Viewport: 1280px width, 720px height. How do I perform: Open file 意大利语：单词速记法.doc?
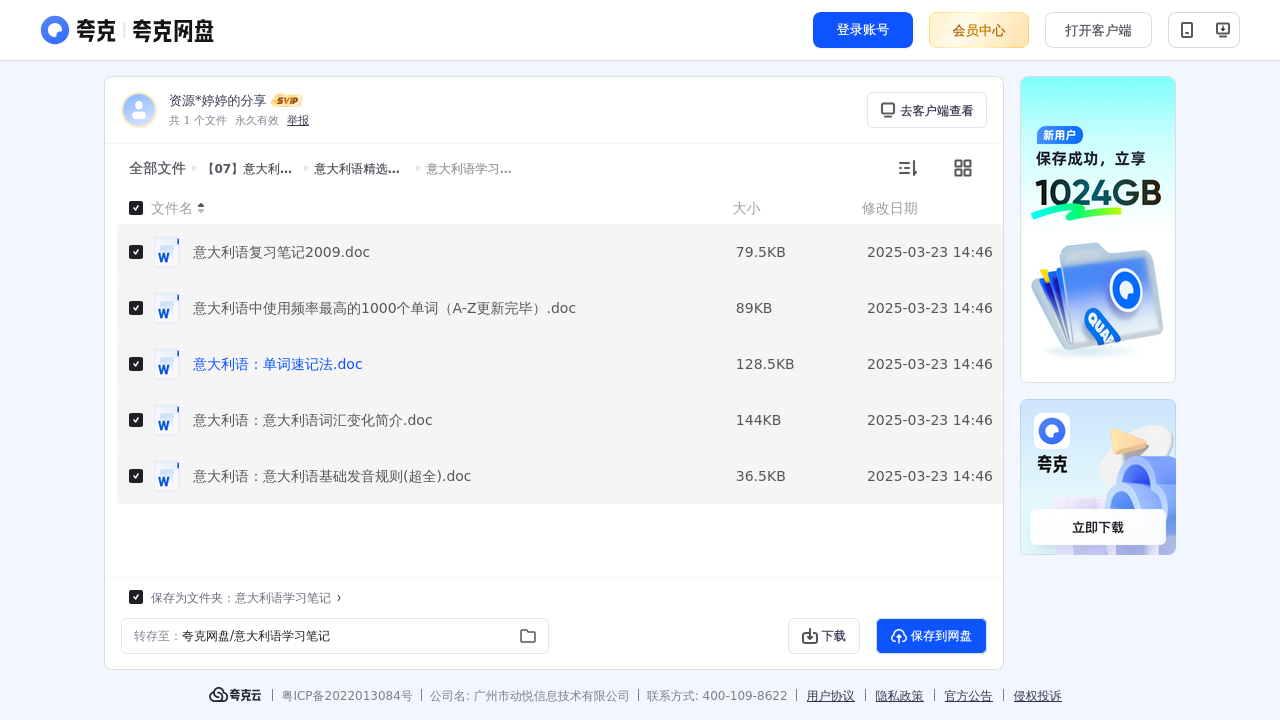(278, 364)
